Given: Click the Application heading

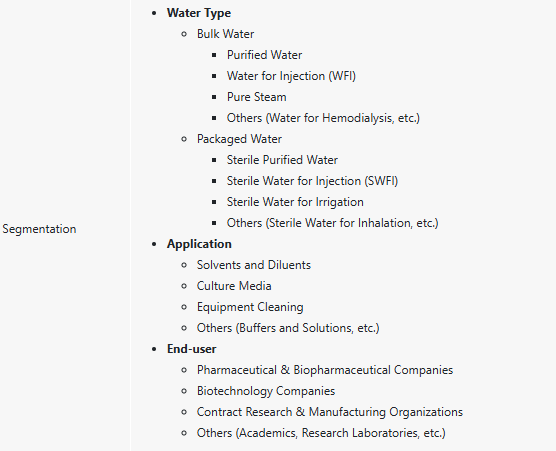Looking at the screenshot, I should [199, 244].
